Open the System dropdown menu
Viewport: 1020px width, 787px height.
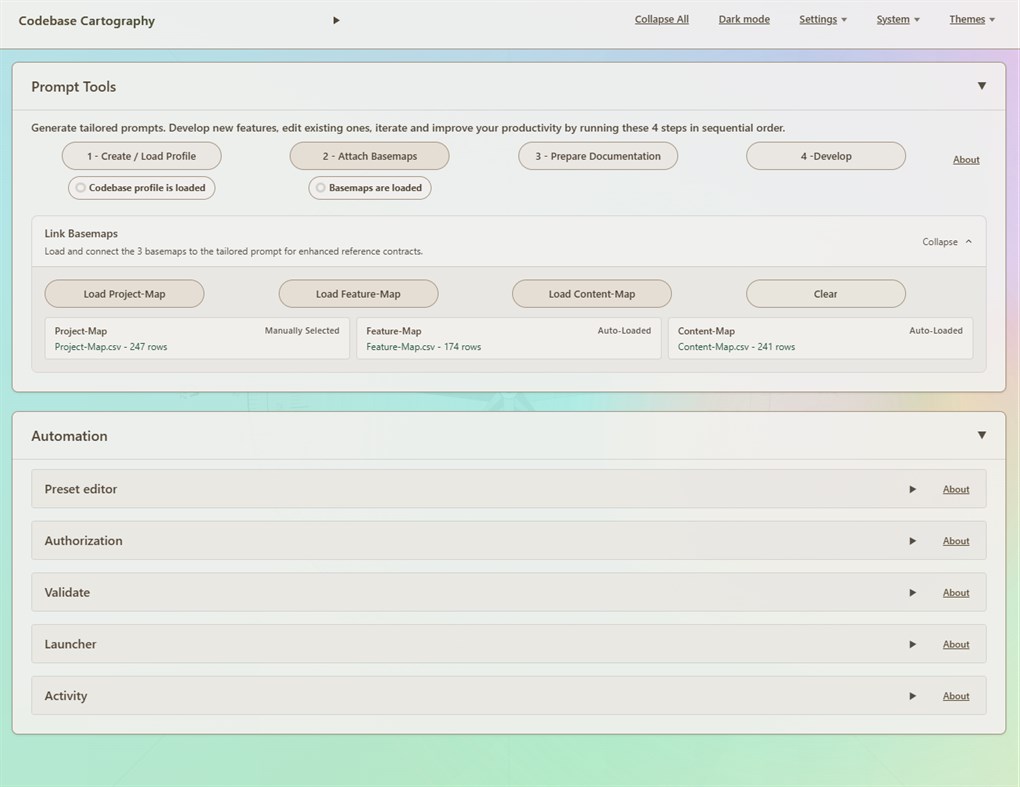(x=898, y=20)
